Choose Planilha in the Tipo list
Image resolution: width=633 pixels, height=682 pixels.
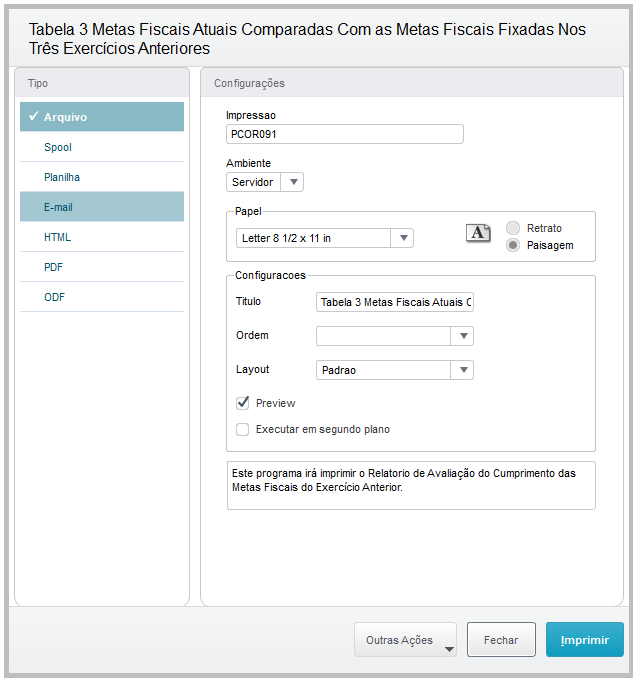(x=62, y=177)
